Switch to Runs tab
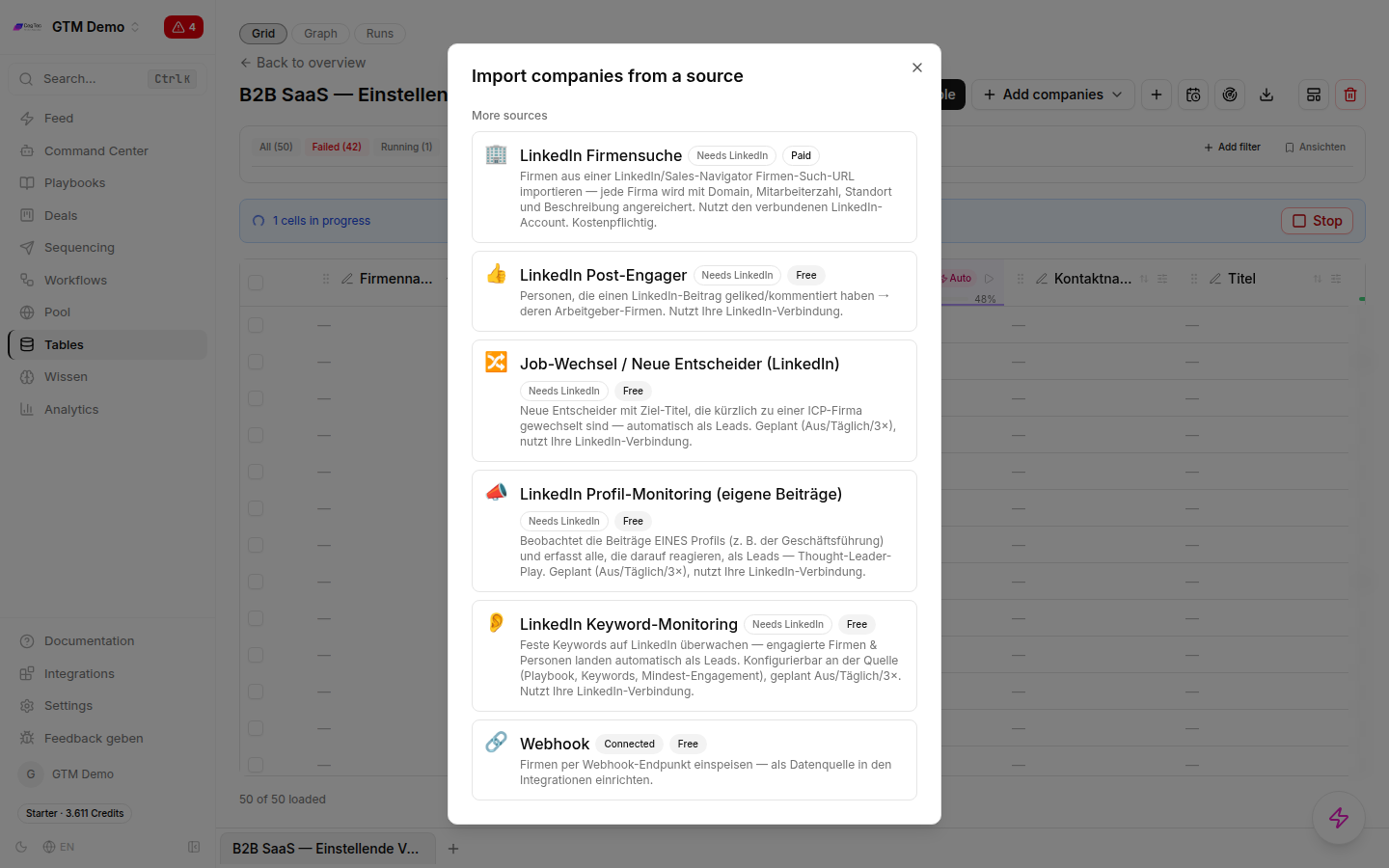This screenshot has width=1389, height=868. pyautogui.click(x=379, y=34)
